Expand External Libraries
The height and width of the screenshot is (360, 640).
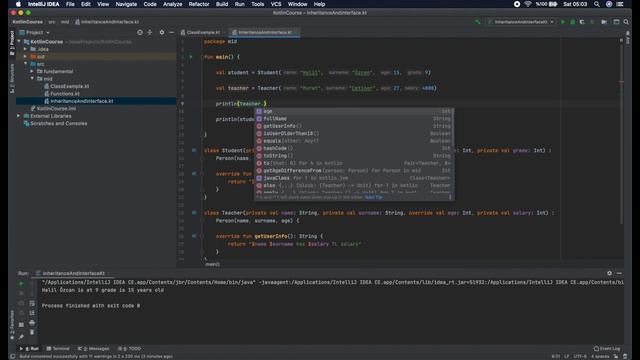pyautogui.click(x=19, y=116)
